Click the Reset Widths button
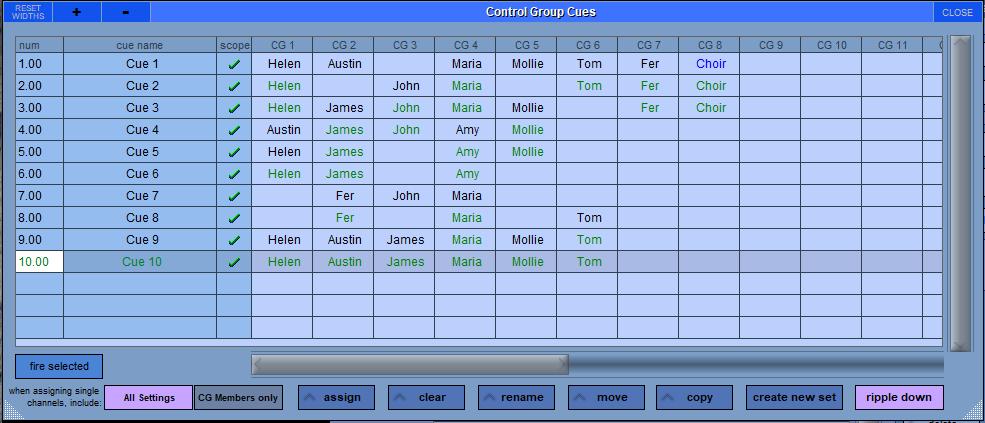 [x=28, y=12]
